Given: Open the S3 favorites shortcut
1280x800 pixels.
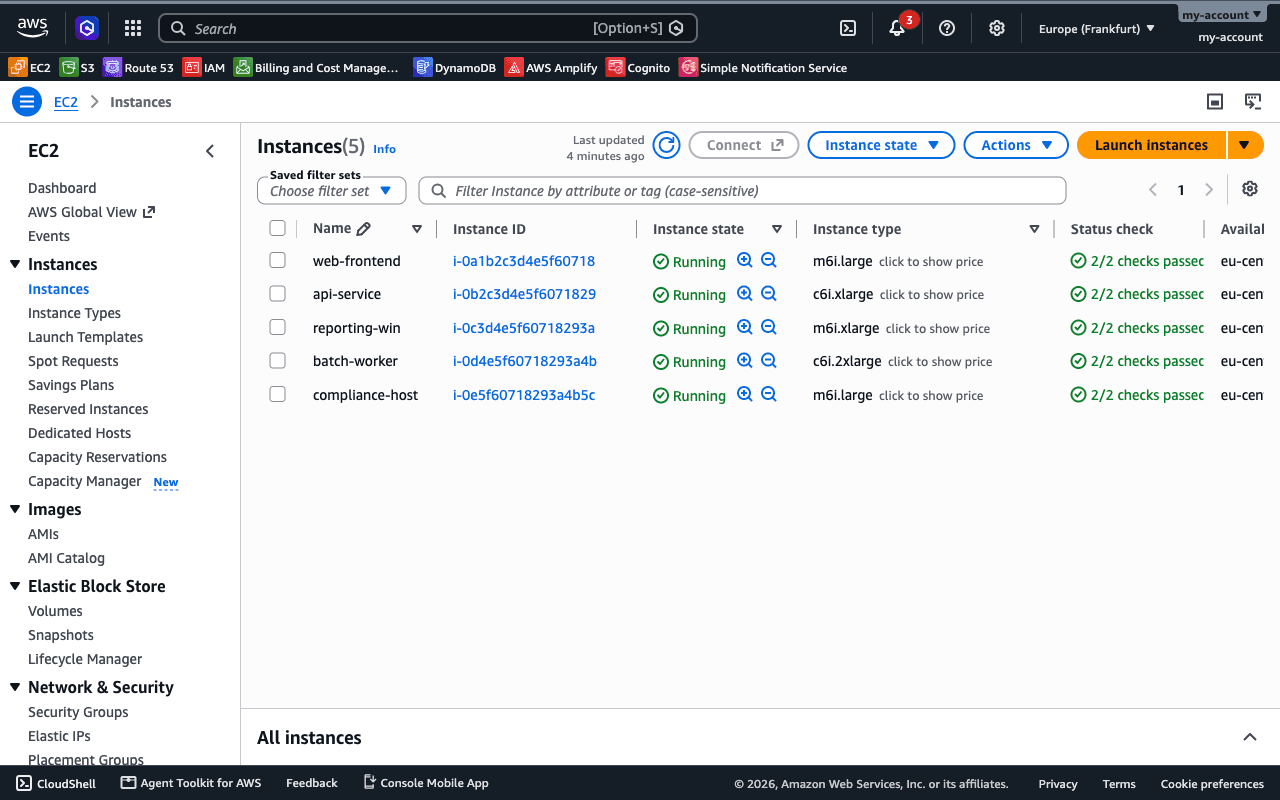Looking at the screenshot, I should [x=78, y=68].
